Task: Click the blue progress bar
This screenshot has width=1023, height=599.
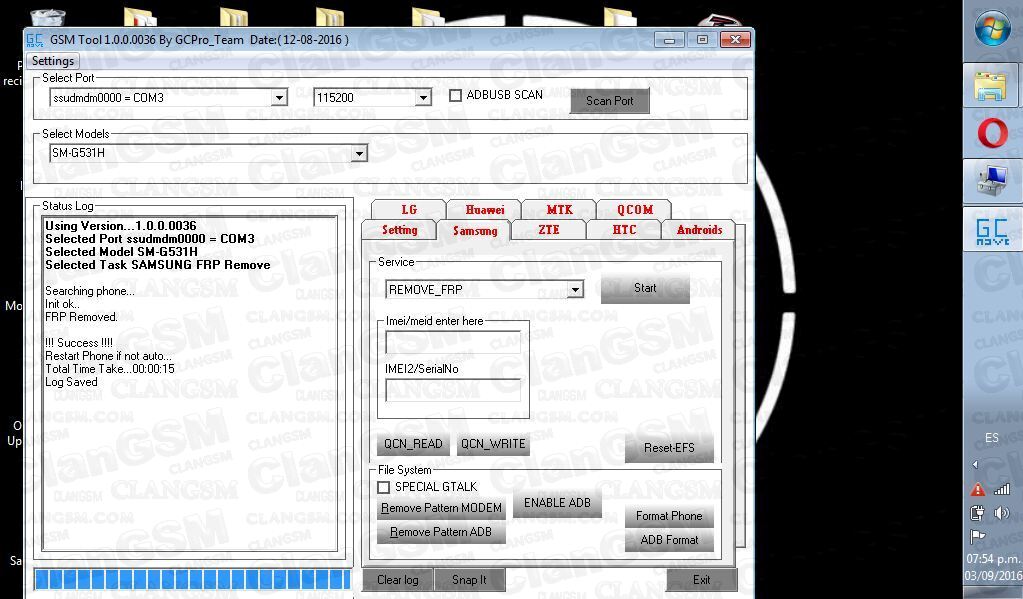Action: tap(193, 579)
